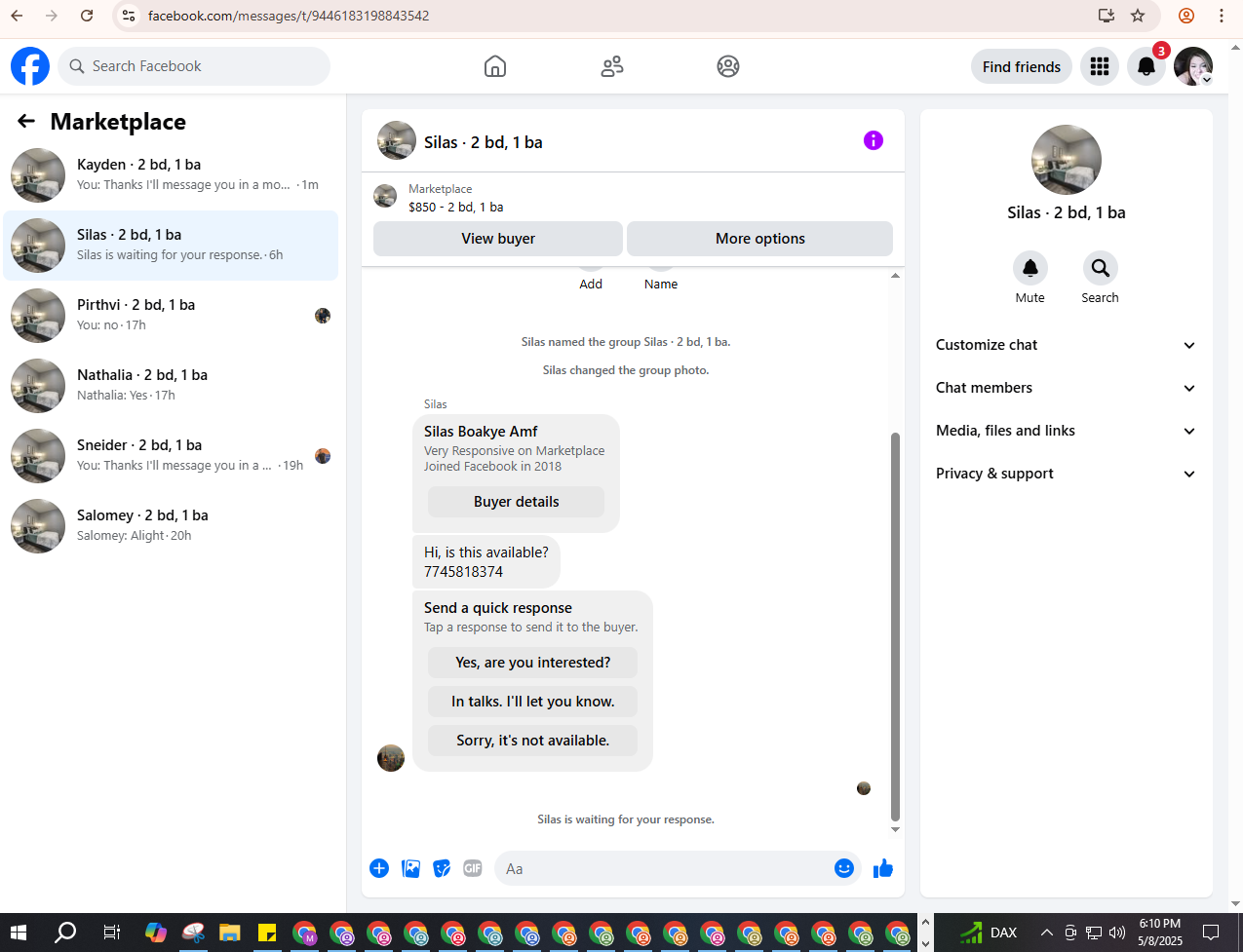Bookmark this page with the star icon
The image size is (1243, 952).
(x=1138, y=16)
